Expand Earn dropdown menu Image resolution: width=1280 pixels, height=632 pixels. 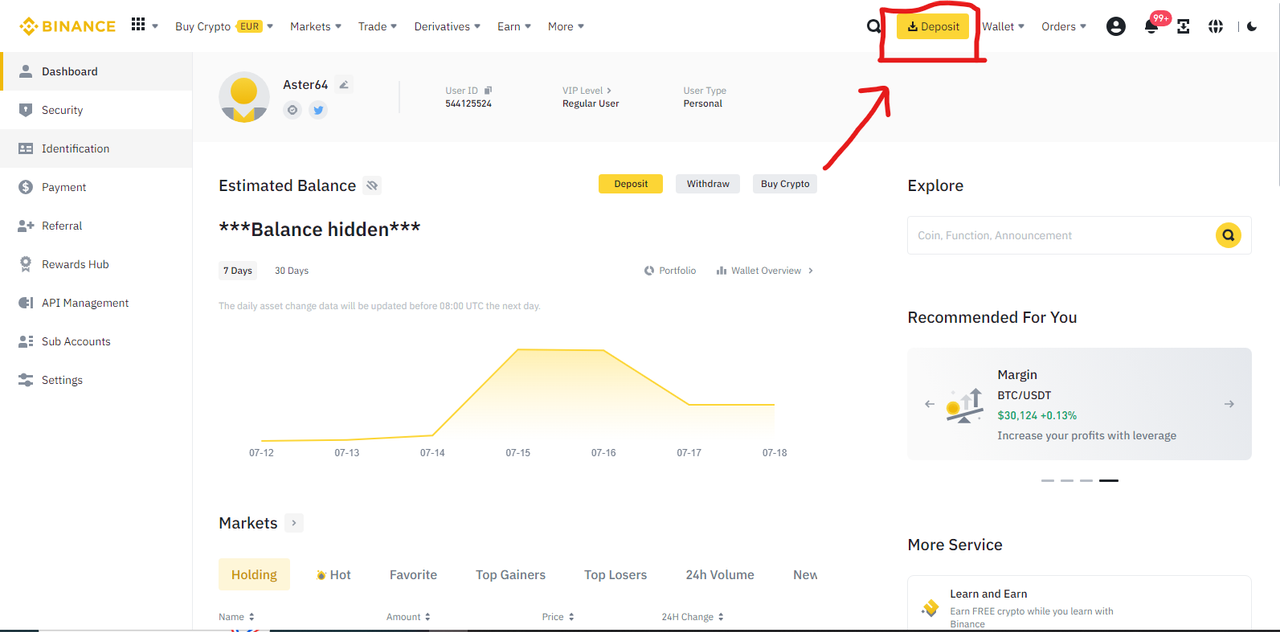514,27
